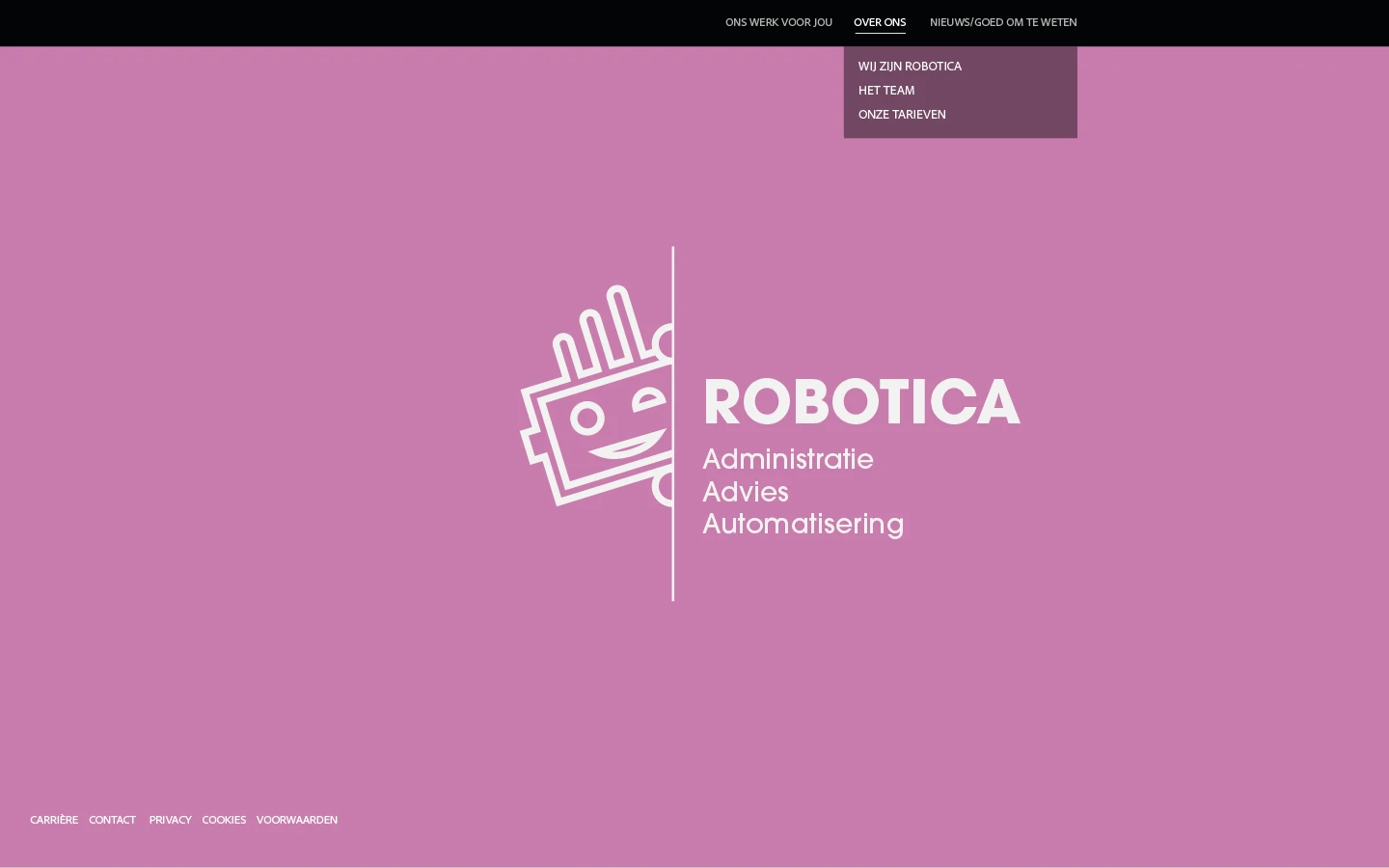View the COOKIES information page

224,819
